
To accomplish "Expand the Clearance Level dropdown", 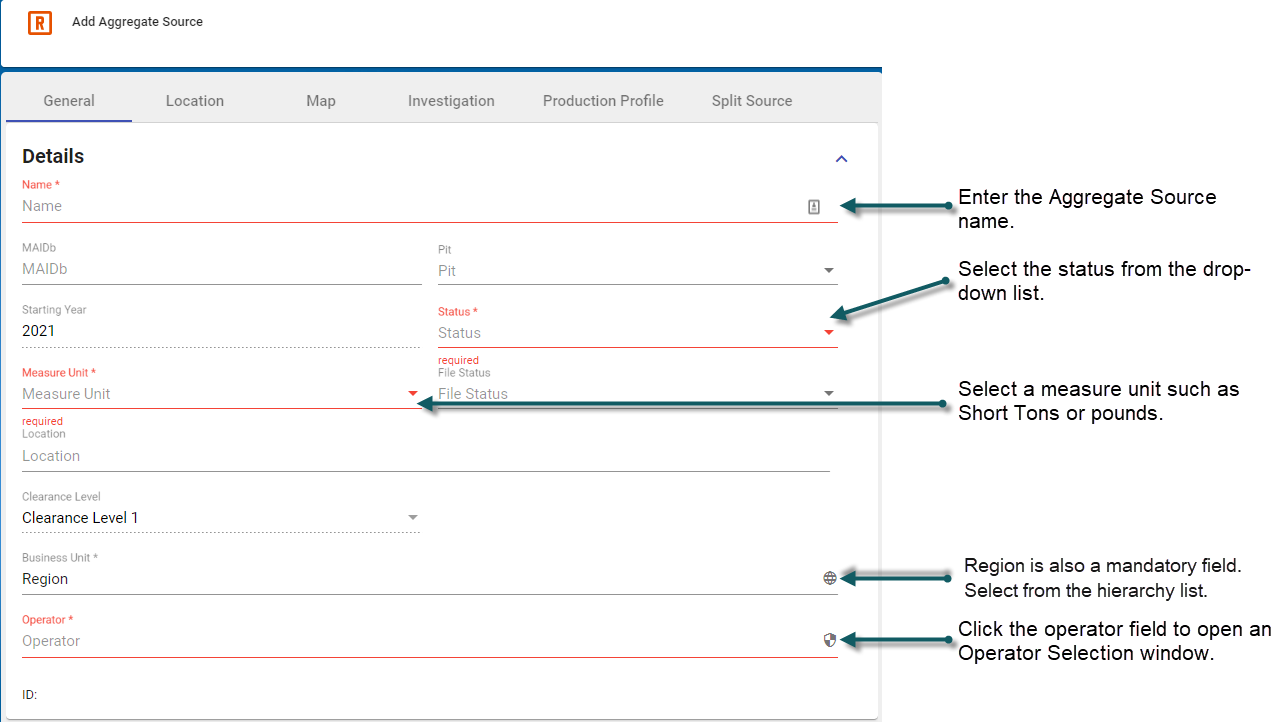I will 413,518.
